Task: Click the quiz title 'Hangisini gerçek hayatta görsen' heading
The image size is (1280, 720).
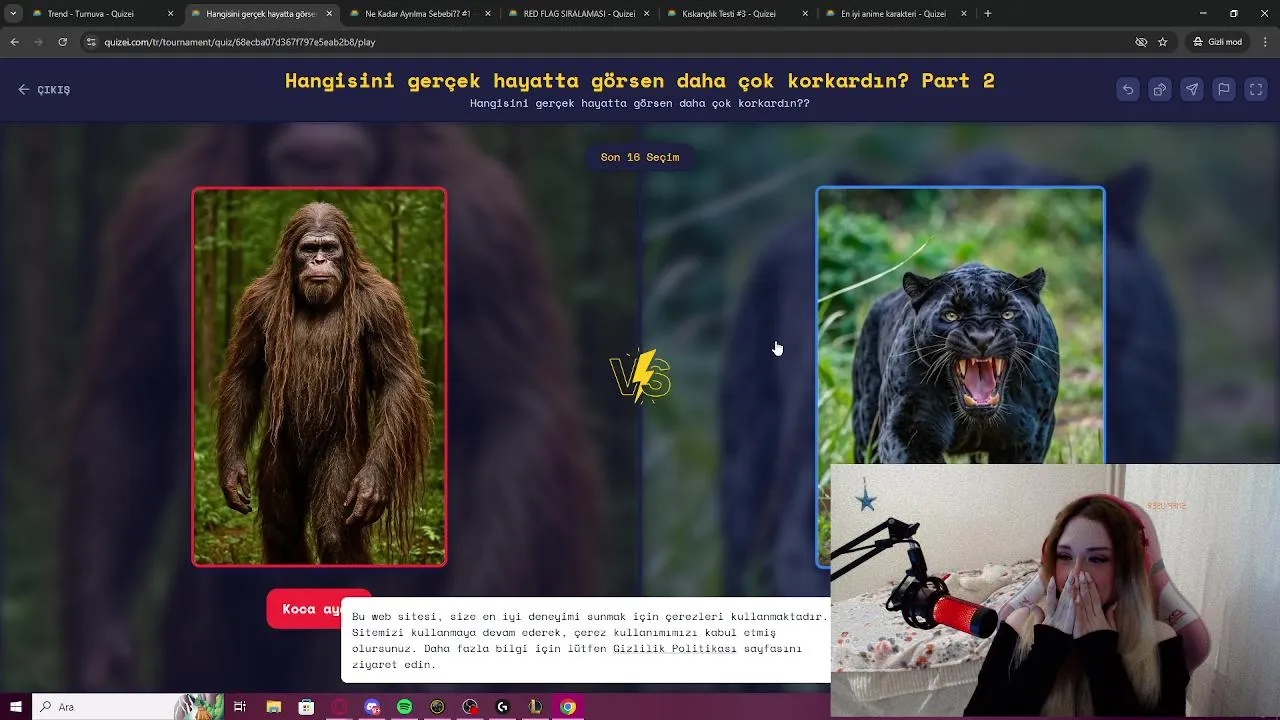Action: (640, 81)
